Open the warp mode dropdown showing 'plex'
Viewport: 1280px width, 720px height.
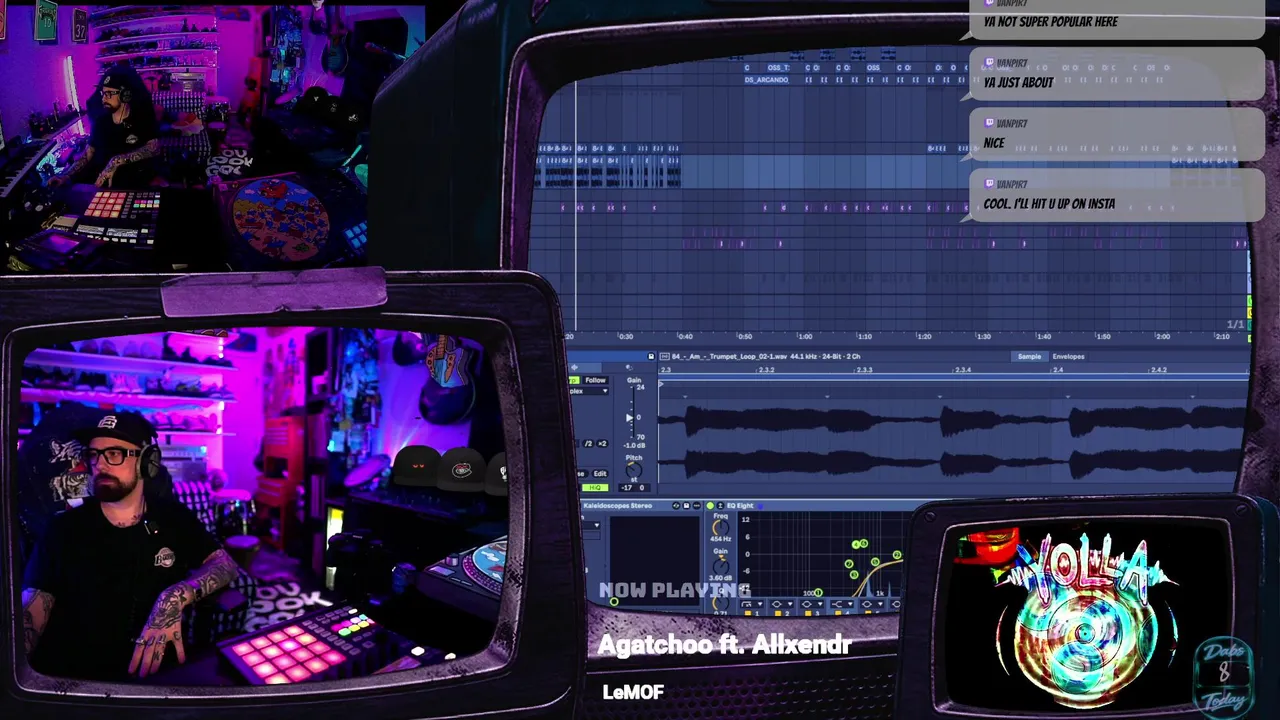(x=589, y=391)
